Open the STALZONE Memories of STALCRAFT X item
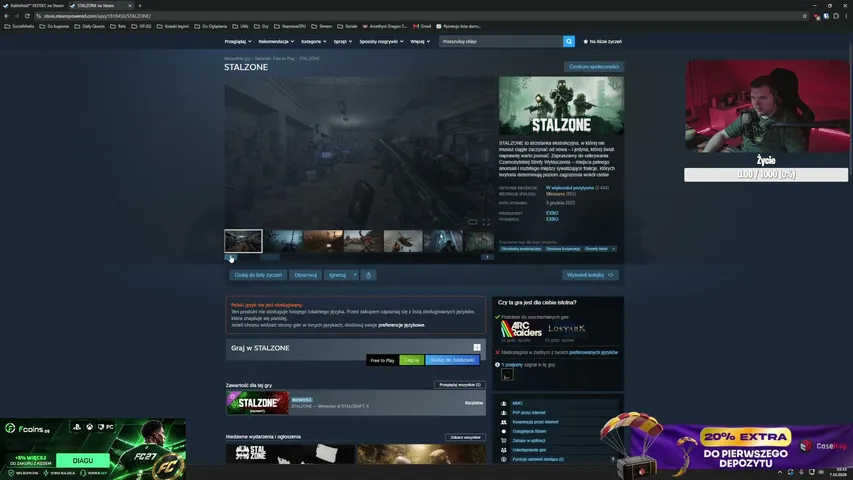The height and width of the screenshot is (480, 853). pos(356,403)
